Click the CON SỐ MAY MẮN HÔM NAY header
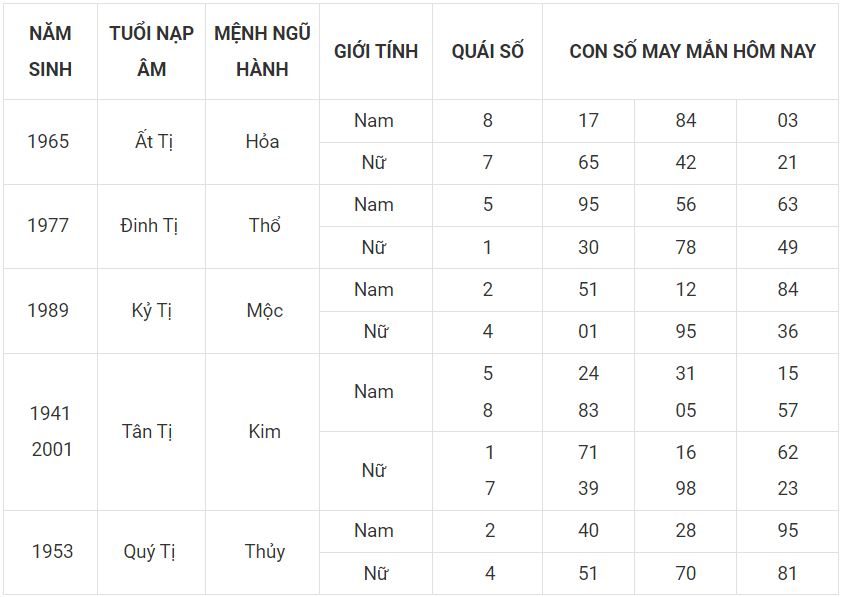Screen dimensions: 843x597 click(692, 52)
